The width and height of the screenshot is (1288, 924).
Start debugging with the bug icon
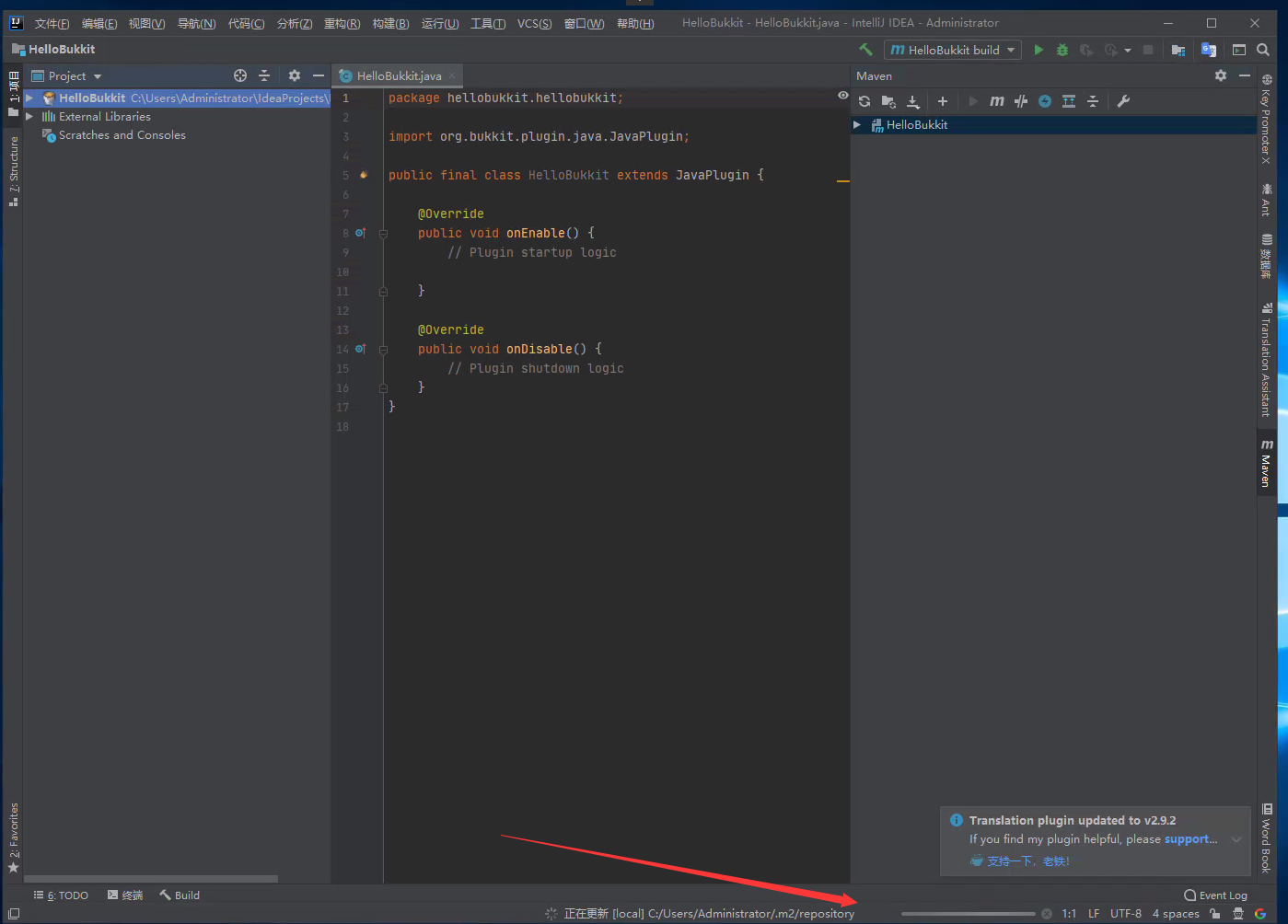(x=1062, y=50)
